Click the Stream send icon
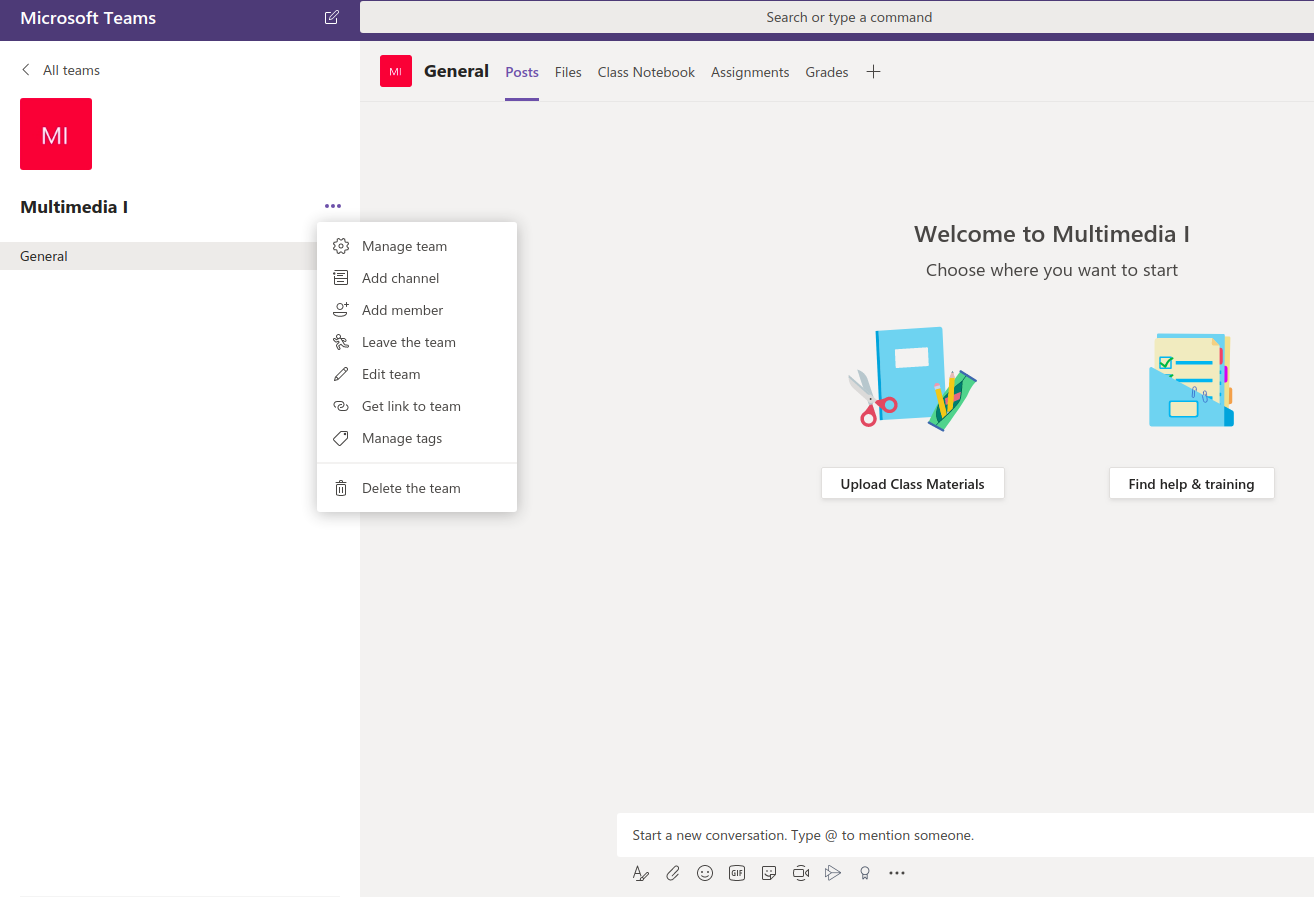1314x897 pixels. point(833,873)
